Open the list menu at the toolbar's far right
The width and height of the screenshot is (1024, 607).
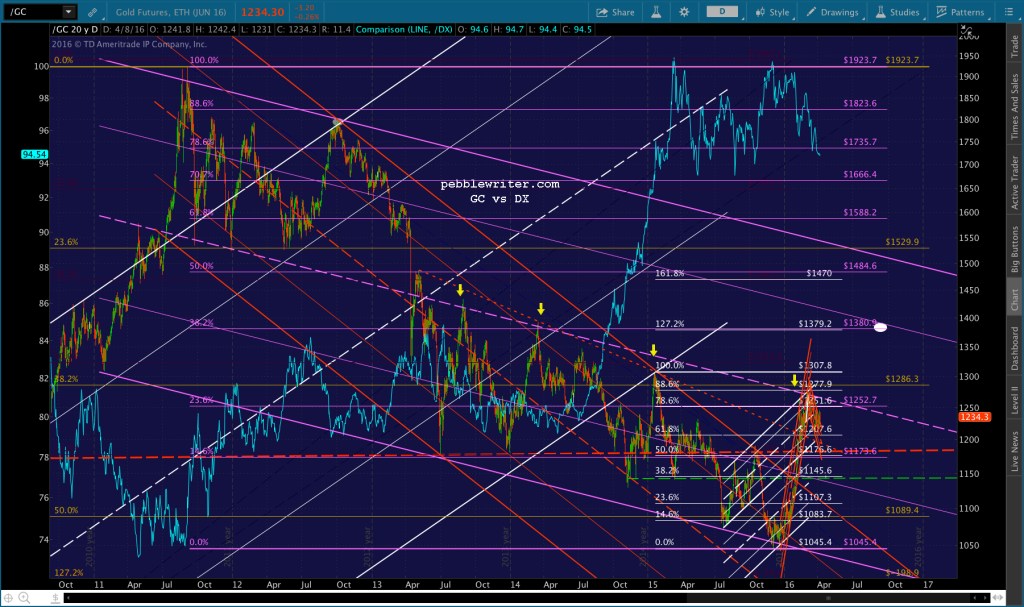tap(1009, 12)
